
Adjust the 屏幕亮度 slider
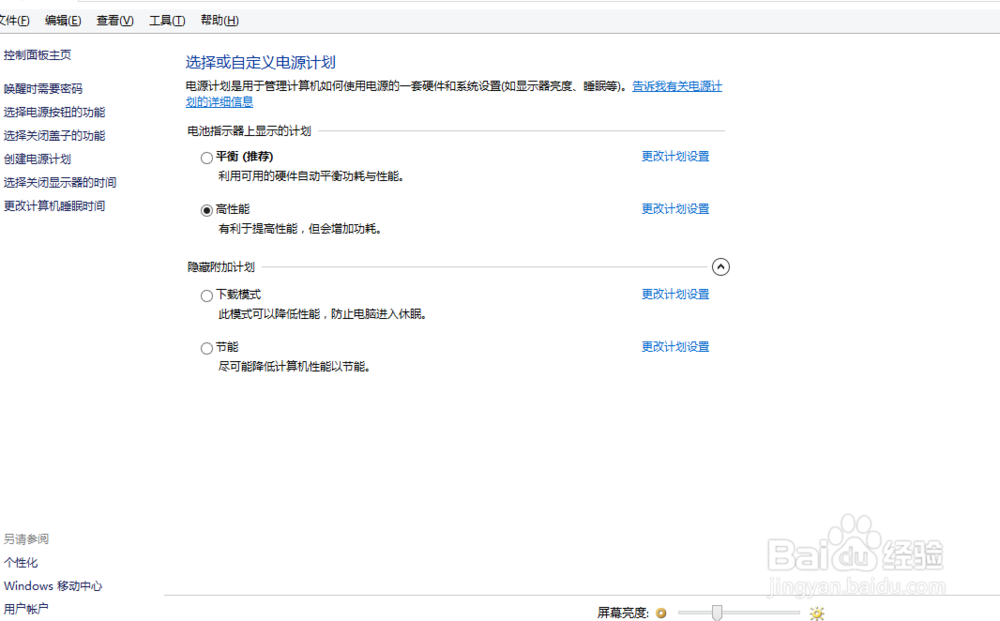pyautogui.click(x=716, y=613)
